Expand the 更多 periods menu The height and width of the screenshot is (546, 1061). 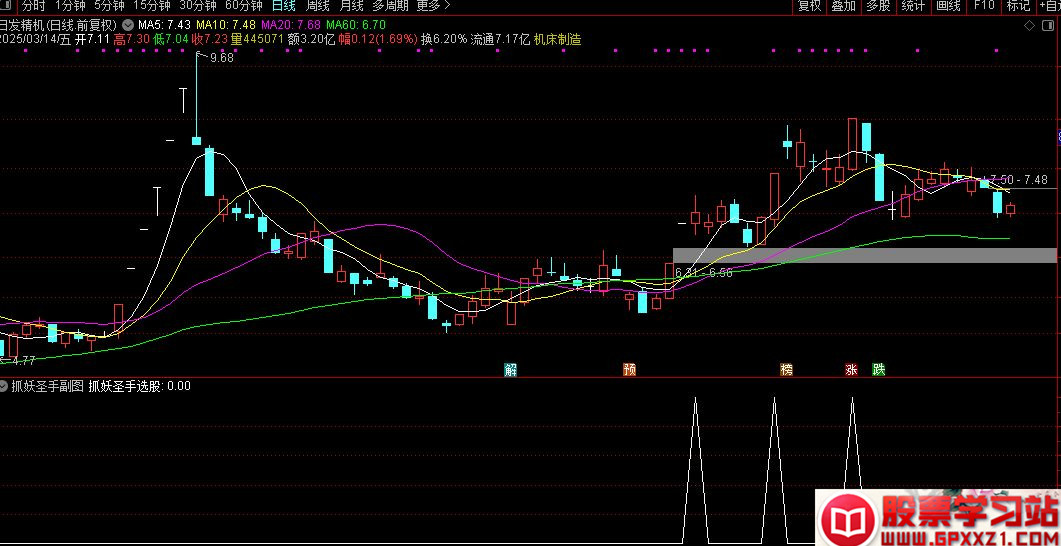(x=433, y=6)
